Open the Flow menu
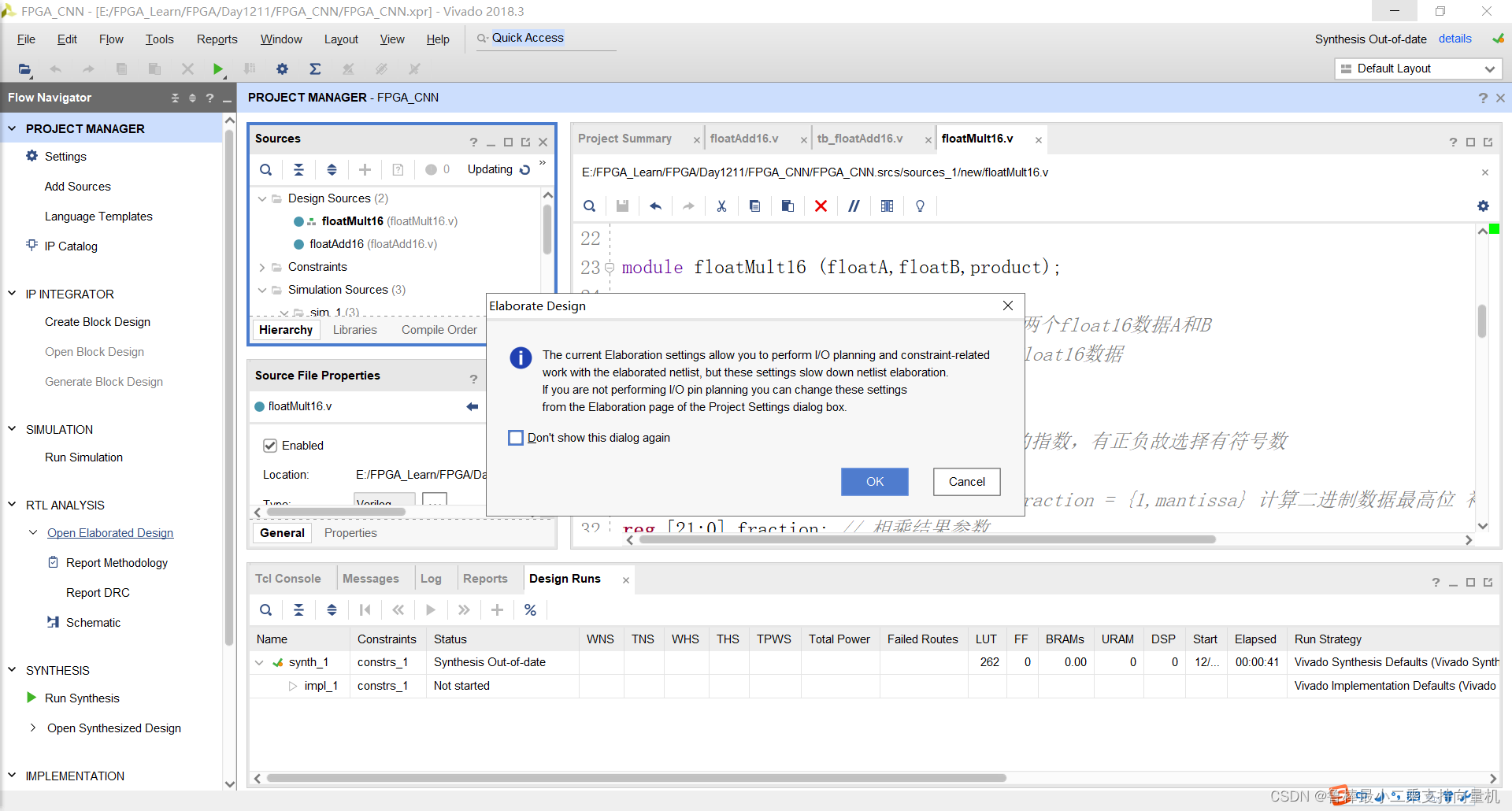This screenshot has height=811, width=1512. [x=111, y=39]
